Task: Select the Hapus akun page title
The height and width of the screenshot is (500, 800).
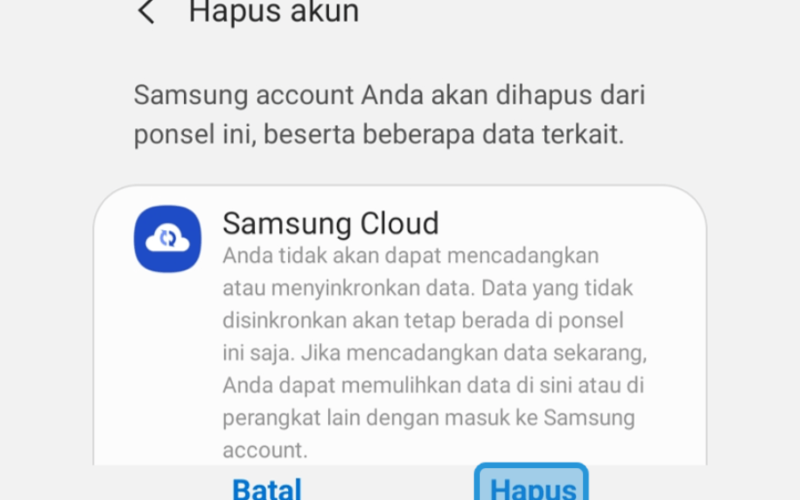Action: (274, 12)
